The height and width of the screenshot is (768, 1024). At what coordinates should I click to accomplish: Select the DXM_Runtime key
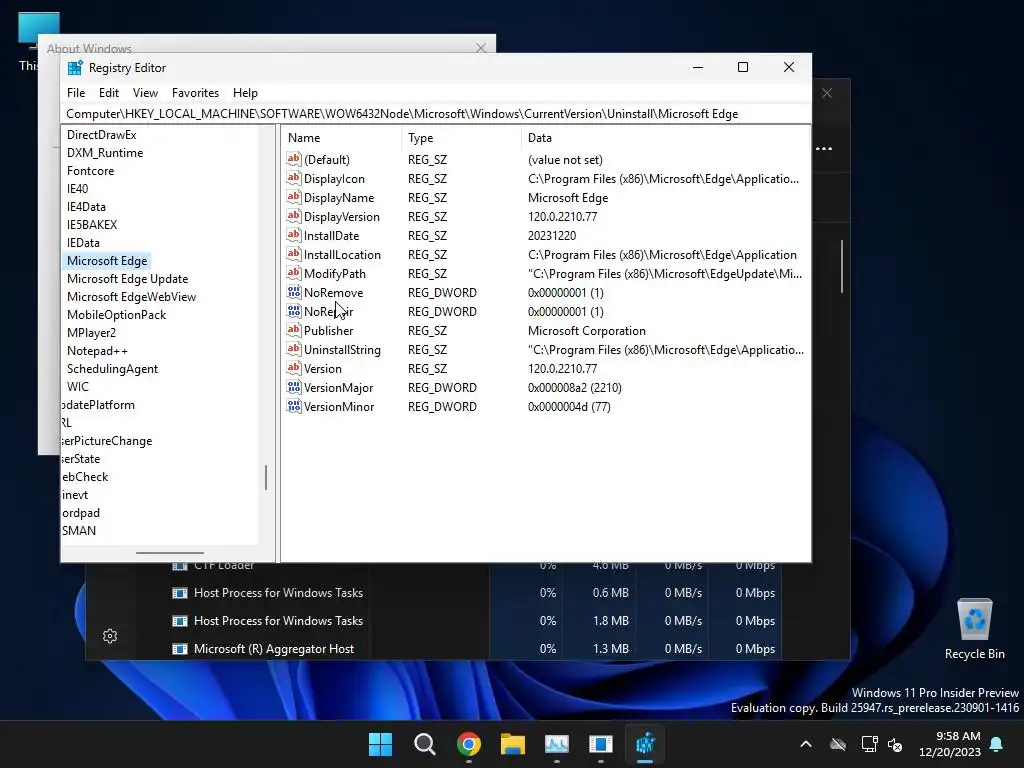[x=104, y=153]
